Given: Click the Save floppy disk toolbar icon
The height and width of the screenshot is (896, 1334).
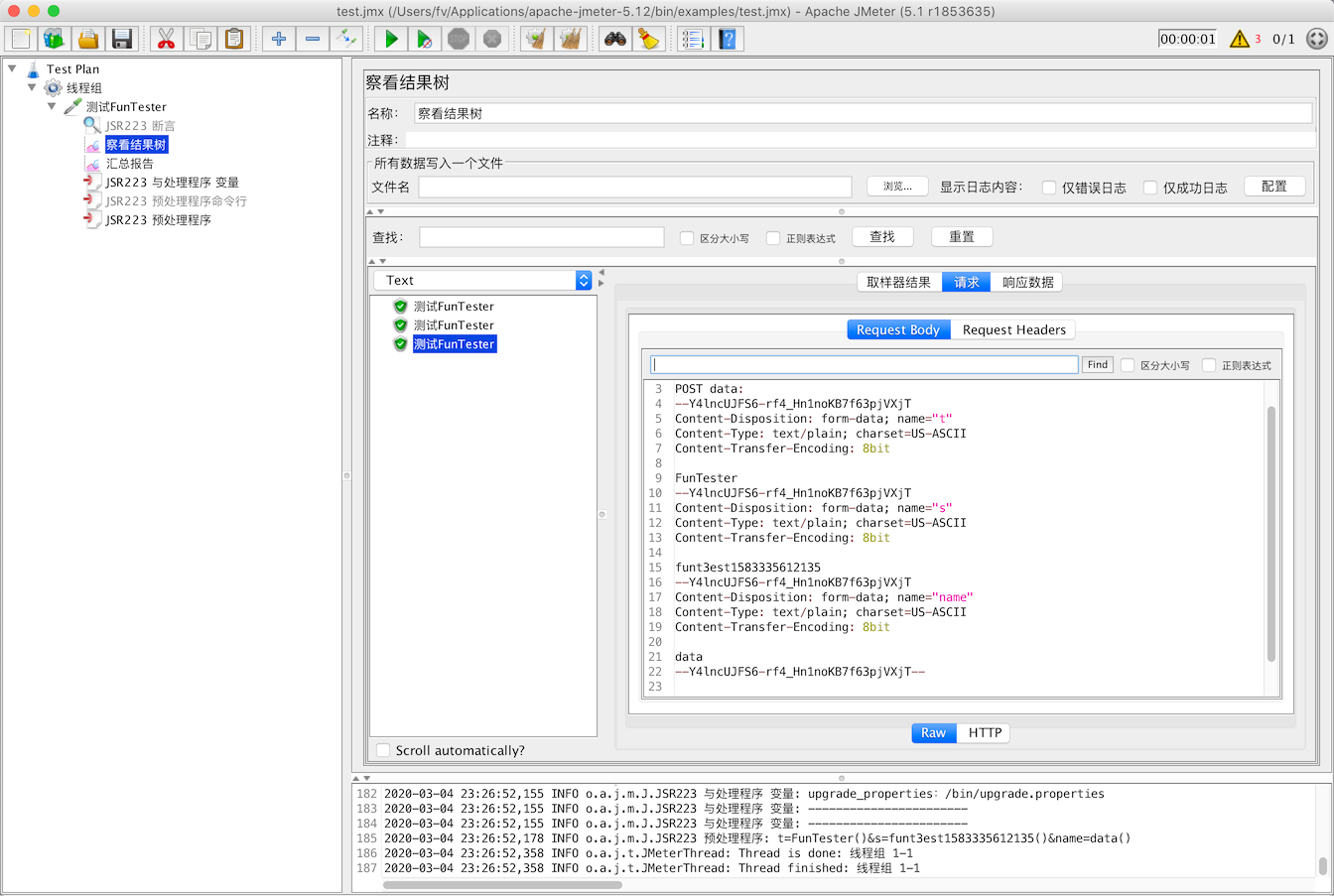Looking at the screenshot, I should tap(122, 39).
